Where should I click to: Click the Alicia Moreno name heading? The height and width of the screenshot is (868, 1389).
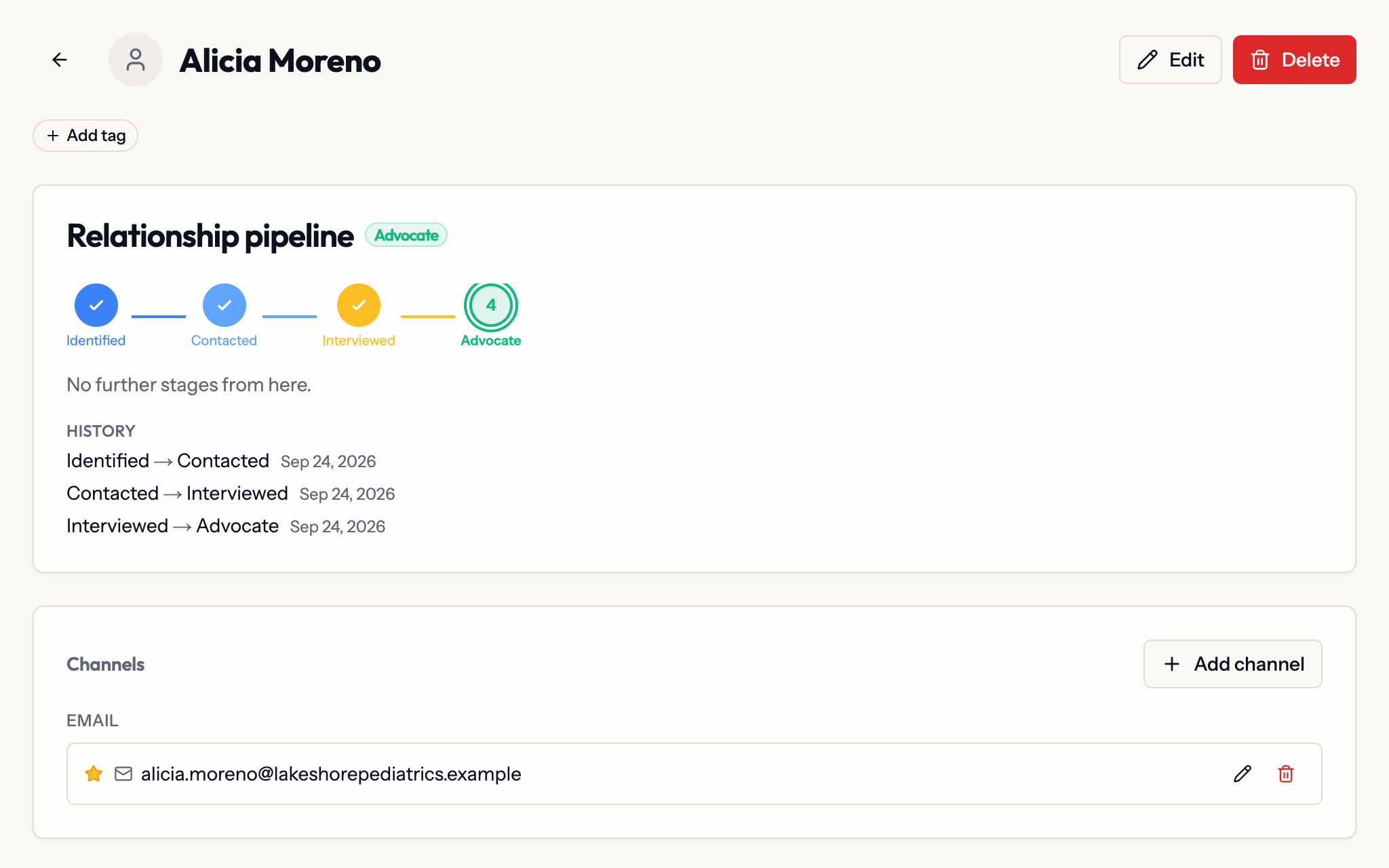(x=280, y=60)
